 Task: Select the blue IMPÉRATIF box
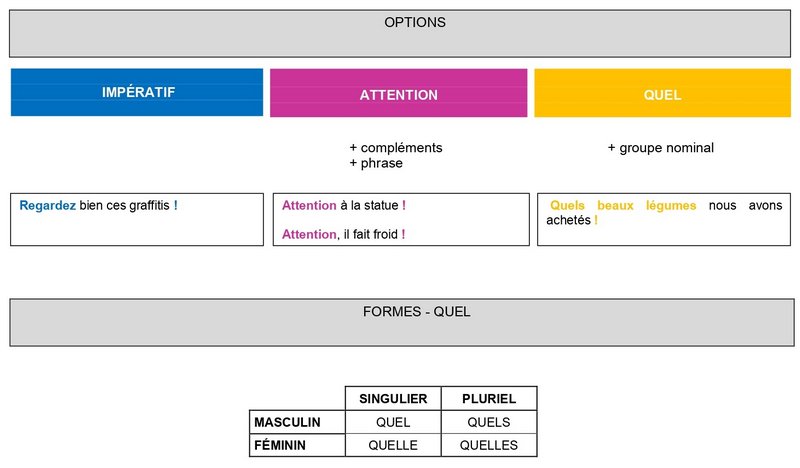point(138,92)
